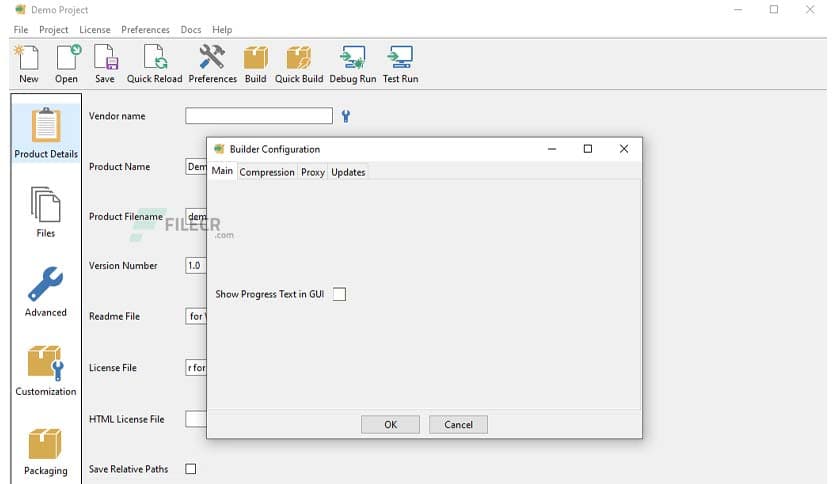This screenshot has width=836, height=484.
Task: Select the Main tab in Builder Configuration
Action: (x=222, y=171)
